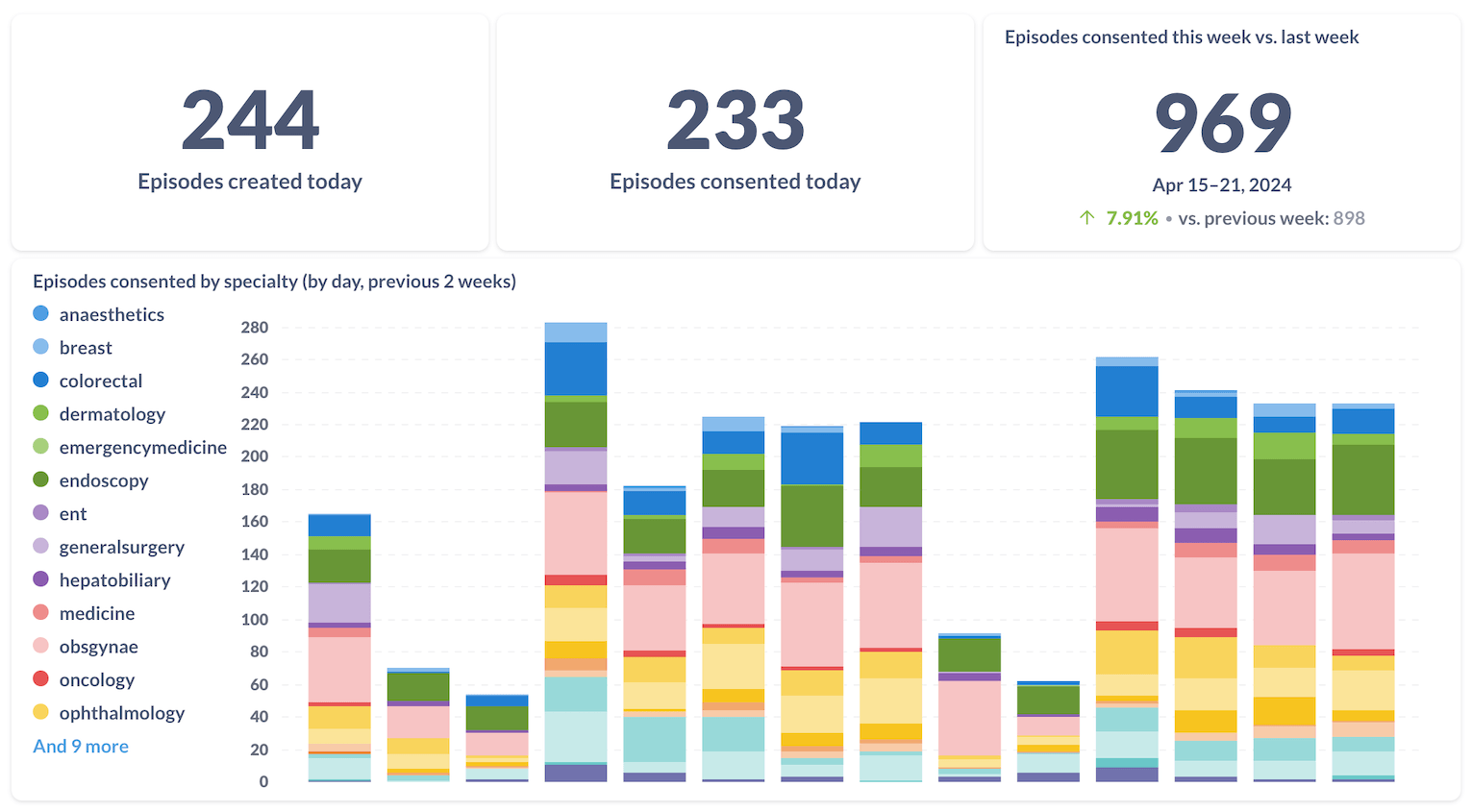
Task: Click the anaesthetics legend label
Action: pos(112,314)
